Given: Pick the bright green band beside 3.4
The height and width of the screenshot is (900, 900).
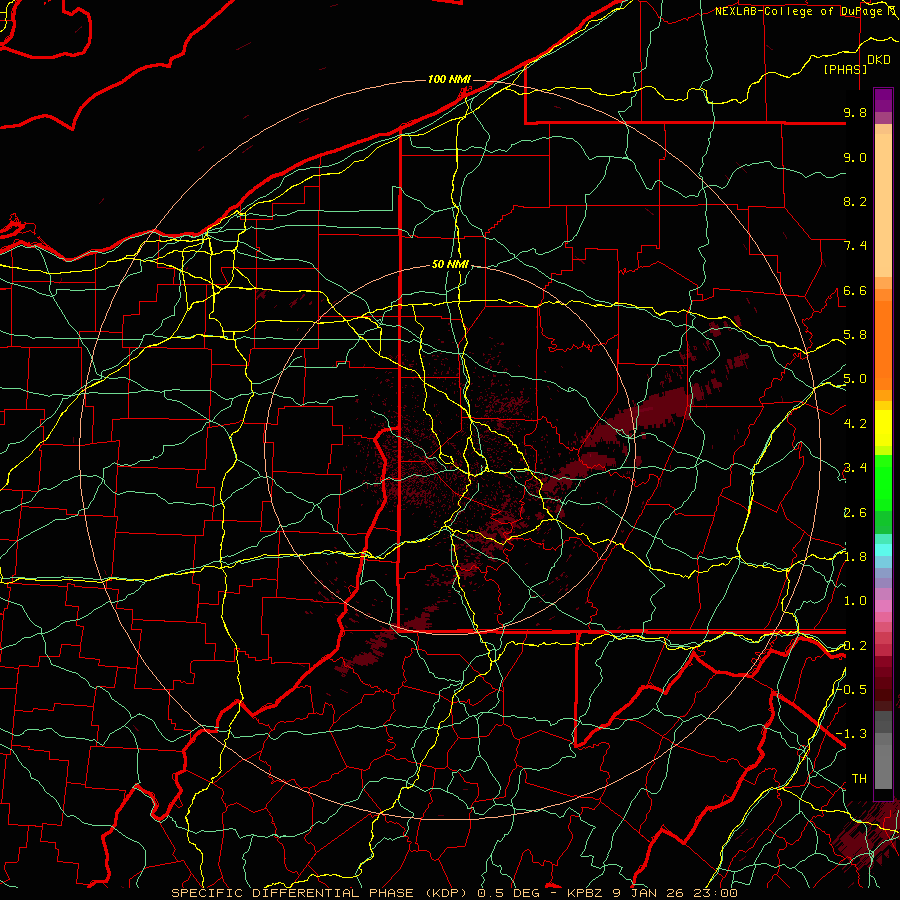Looking at the screenshot, I should pyautogui.click(x=883, y=482).
